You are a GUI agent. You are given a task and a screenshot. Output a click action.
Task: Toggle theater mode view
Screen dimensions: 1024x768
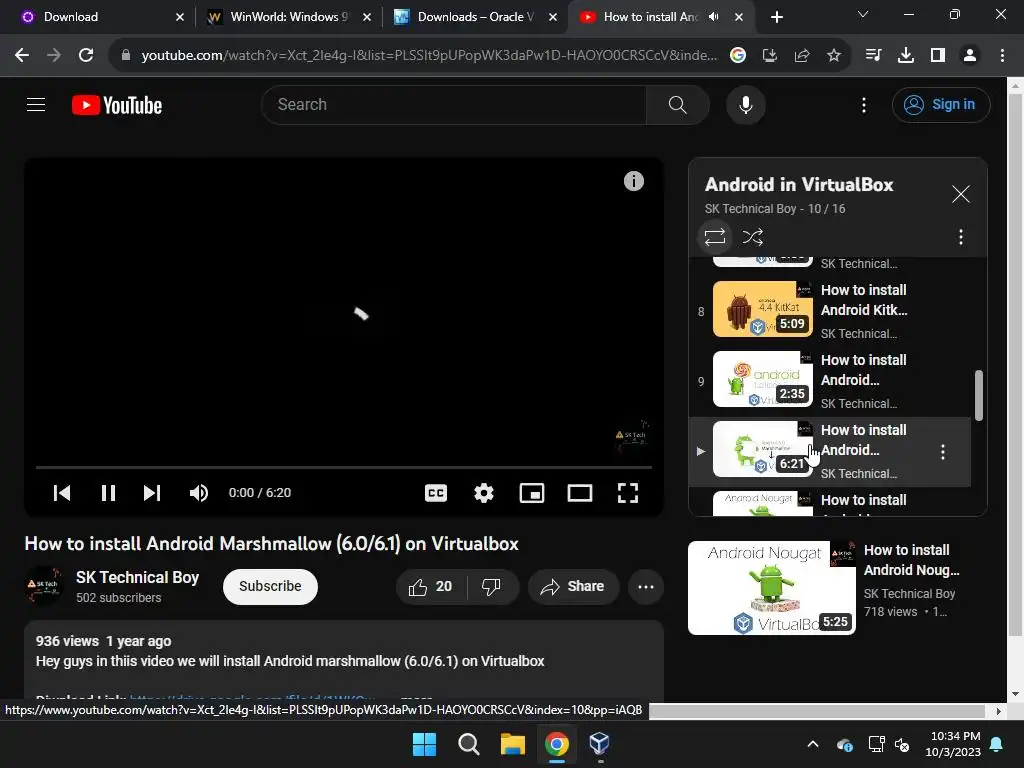(x=580, y=493)
